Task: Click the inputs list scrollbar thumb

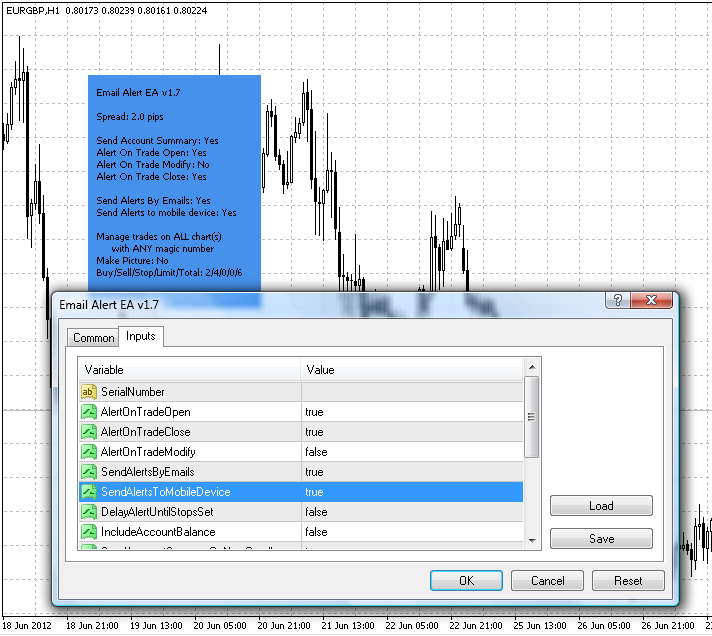Action: pyautogui.click(x=532, y=417)
